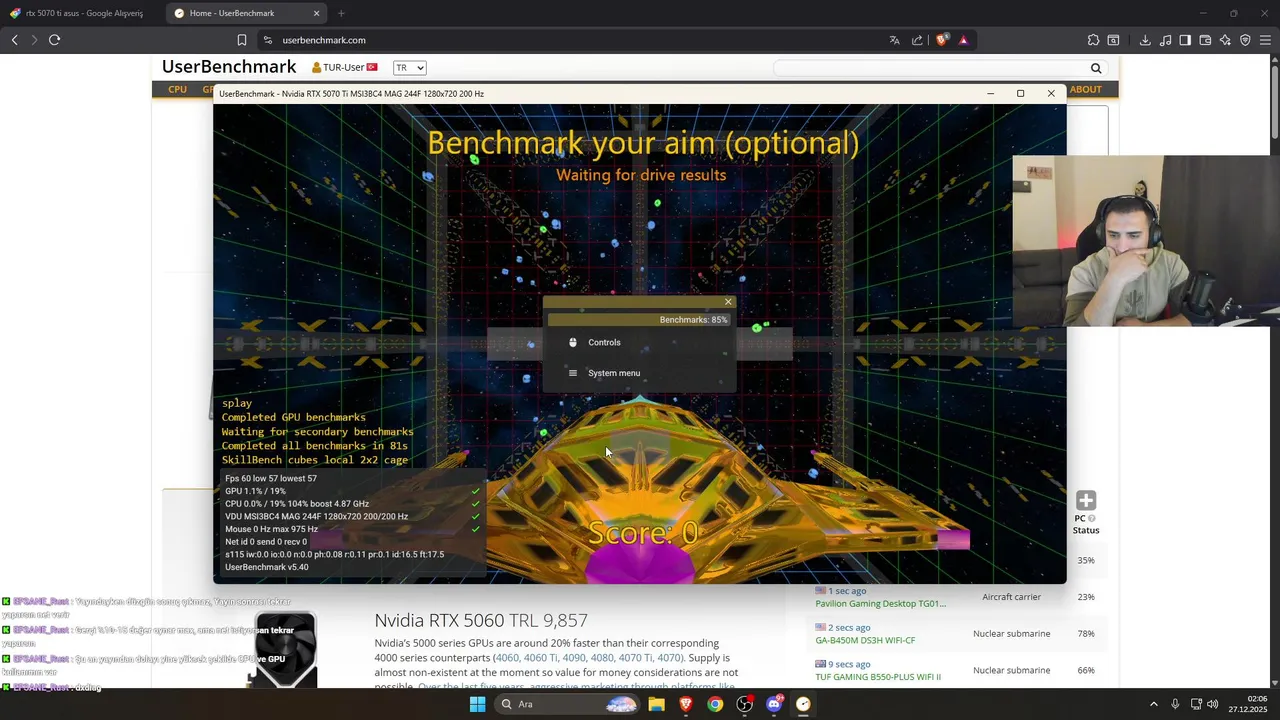This screenshot has height=720, width=1280.
Task: Click the "Score: 0" text
Action: point(643,533)
